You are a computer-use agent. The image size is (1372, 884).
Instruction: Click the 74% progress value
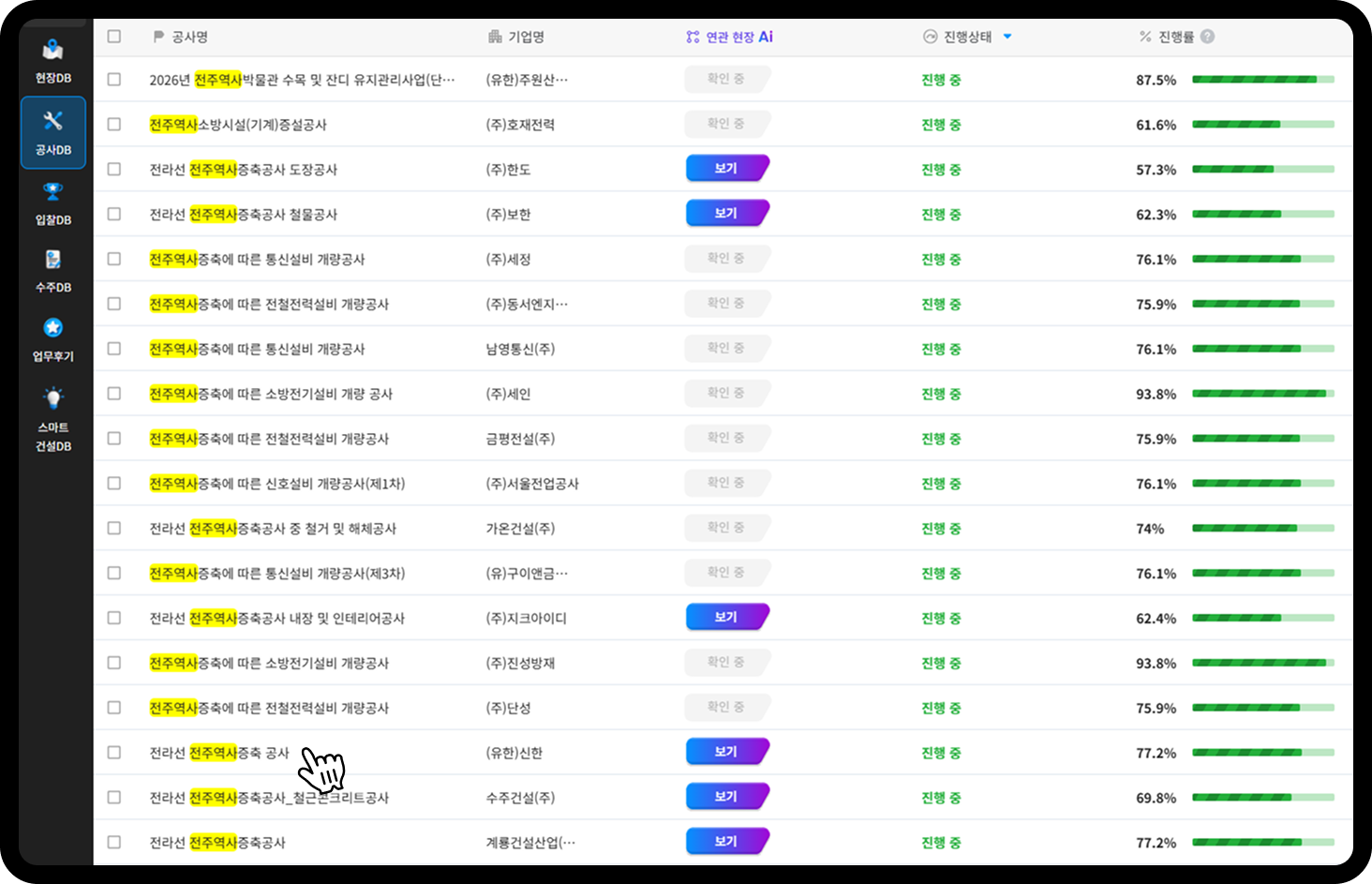1150,529
